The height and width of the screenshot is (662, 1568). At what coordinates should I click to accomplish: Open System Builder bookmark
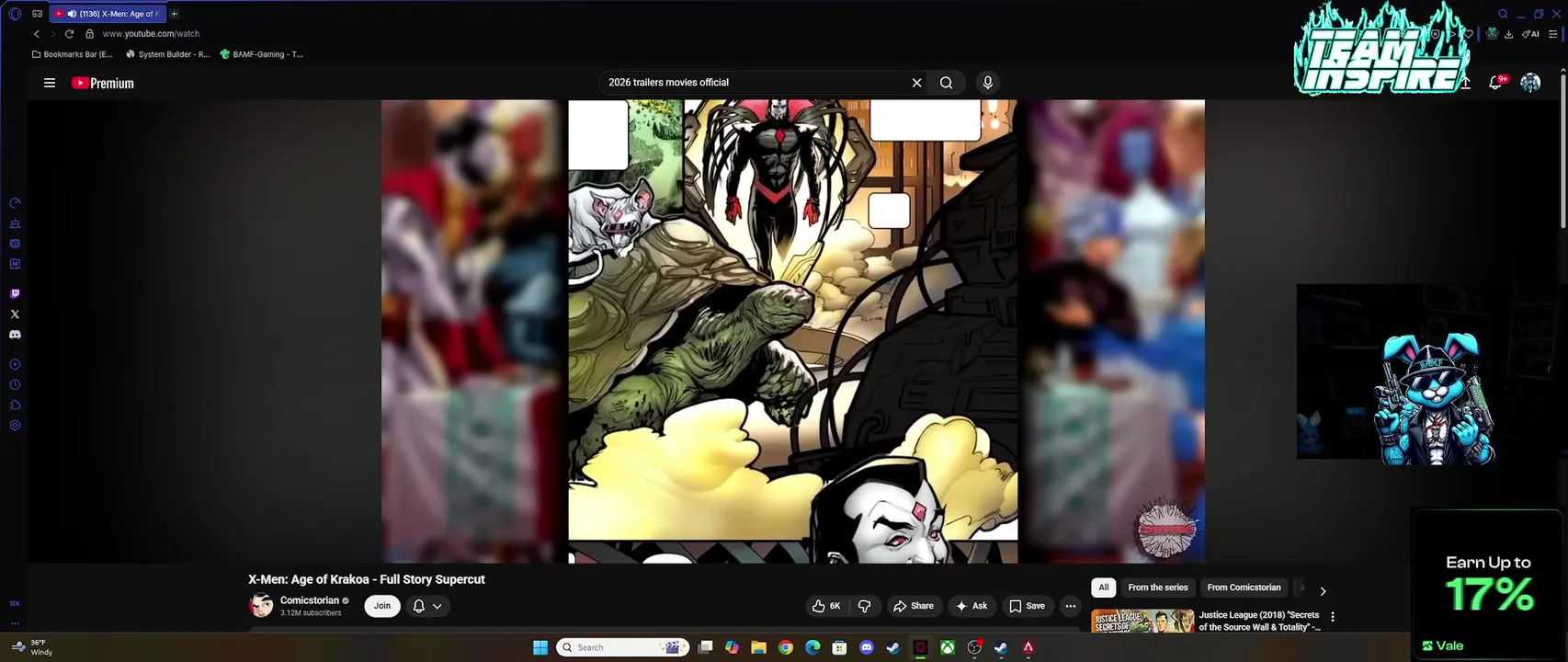point(167,54)
